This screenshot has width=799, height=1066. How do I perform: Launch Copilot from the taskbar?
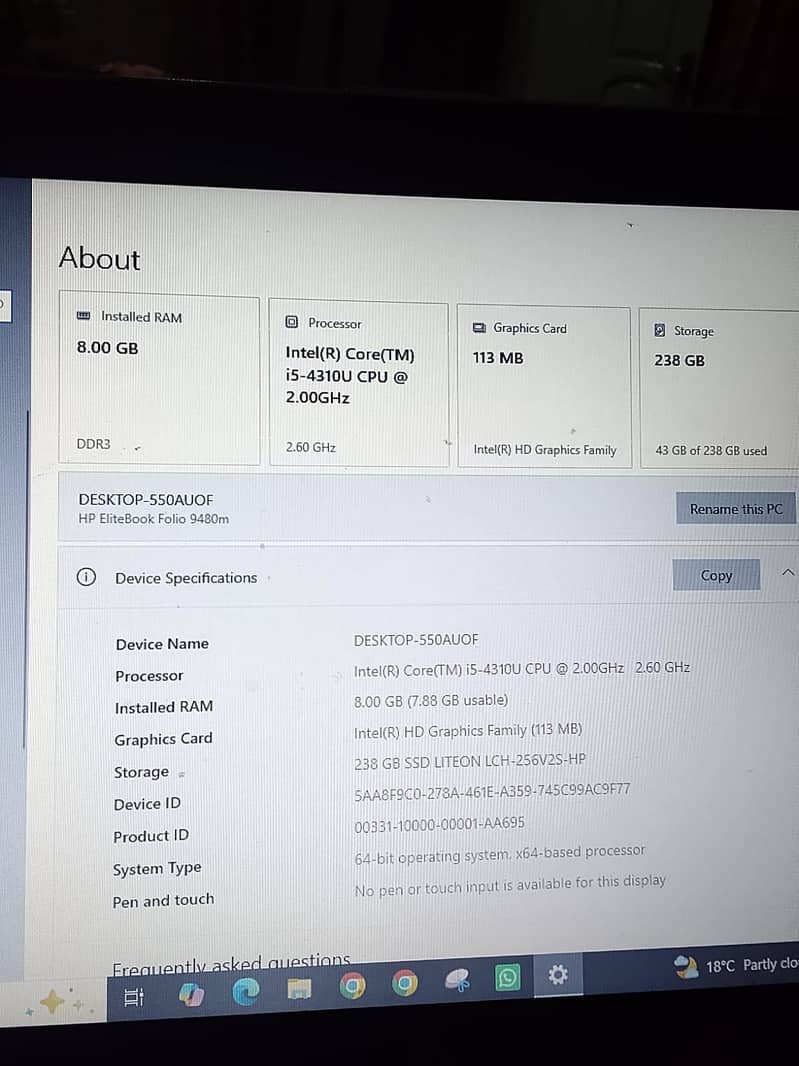[191, 995]
